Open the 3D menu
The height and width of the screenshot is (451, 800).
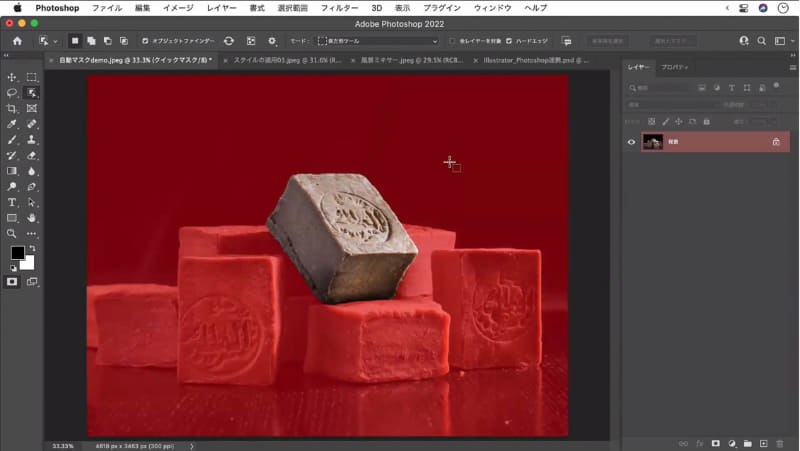point(377,8)
